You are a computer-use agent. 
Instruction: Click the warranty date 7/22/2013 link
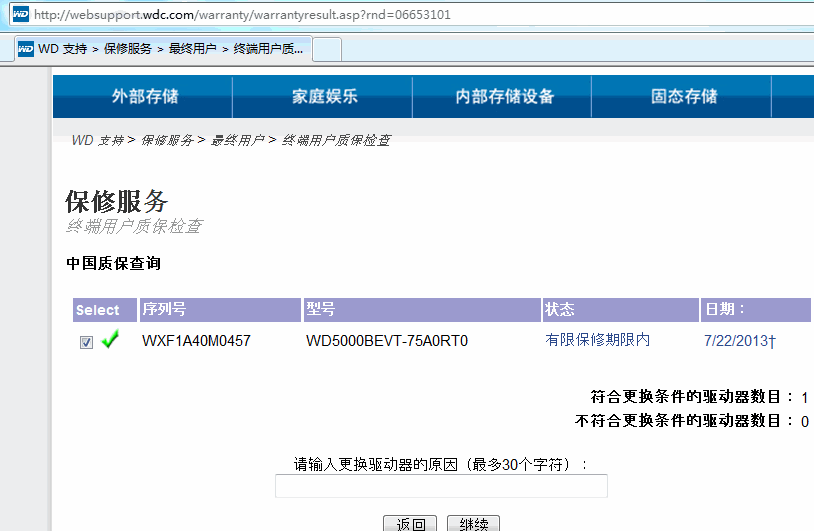click(x=739, y=341)
